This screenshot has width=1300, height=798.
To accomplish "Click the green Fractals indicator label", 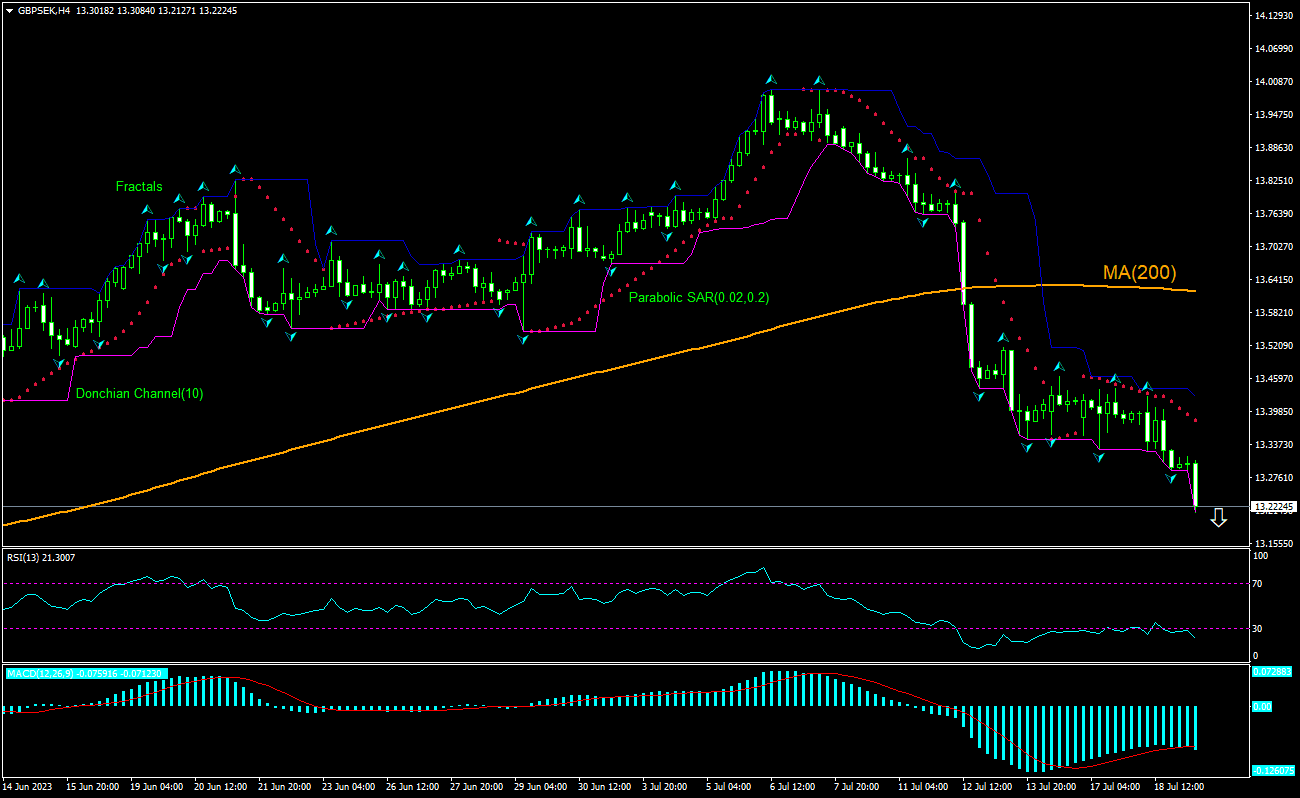I will click(x=138, y=186).
